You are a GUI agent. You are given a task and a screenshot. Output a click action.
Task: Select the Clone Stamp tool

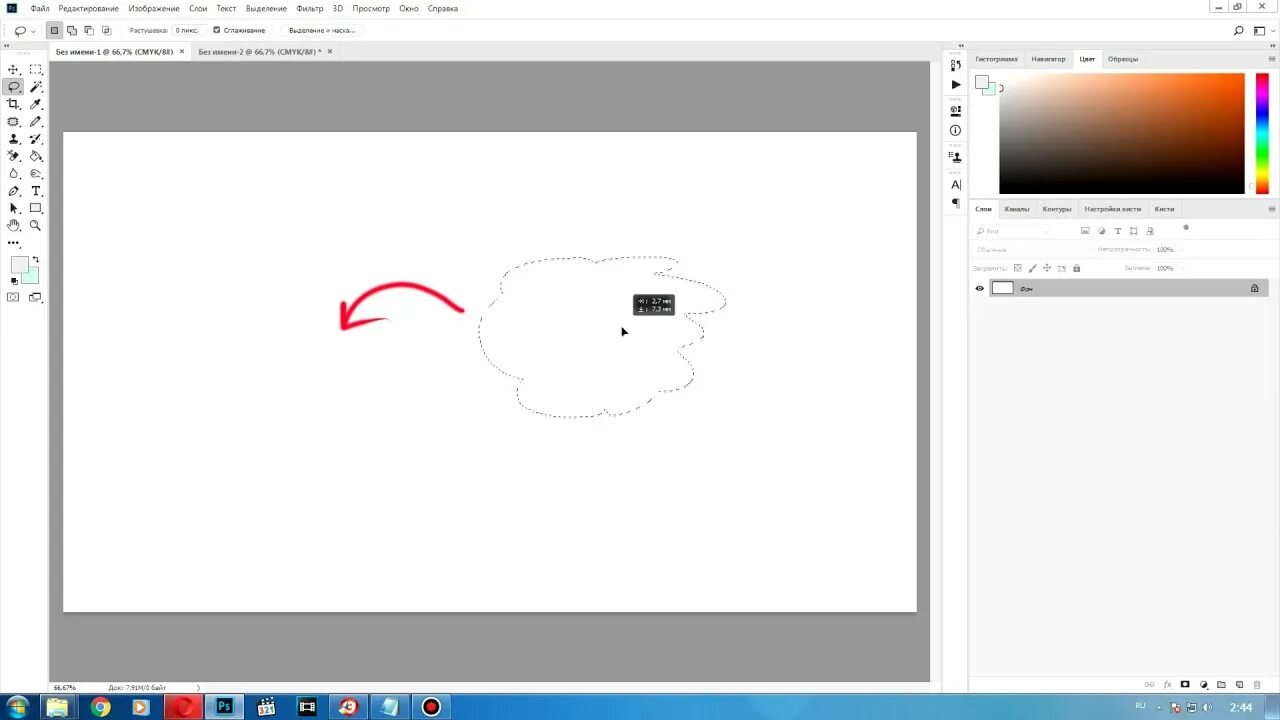14,139
